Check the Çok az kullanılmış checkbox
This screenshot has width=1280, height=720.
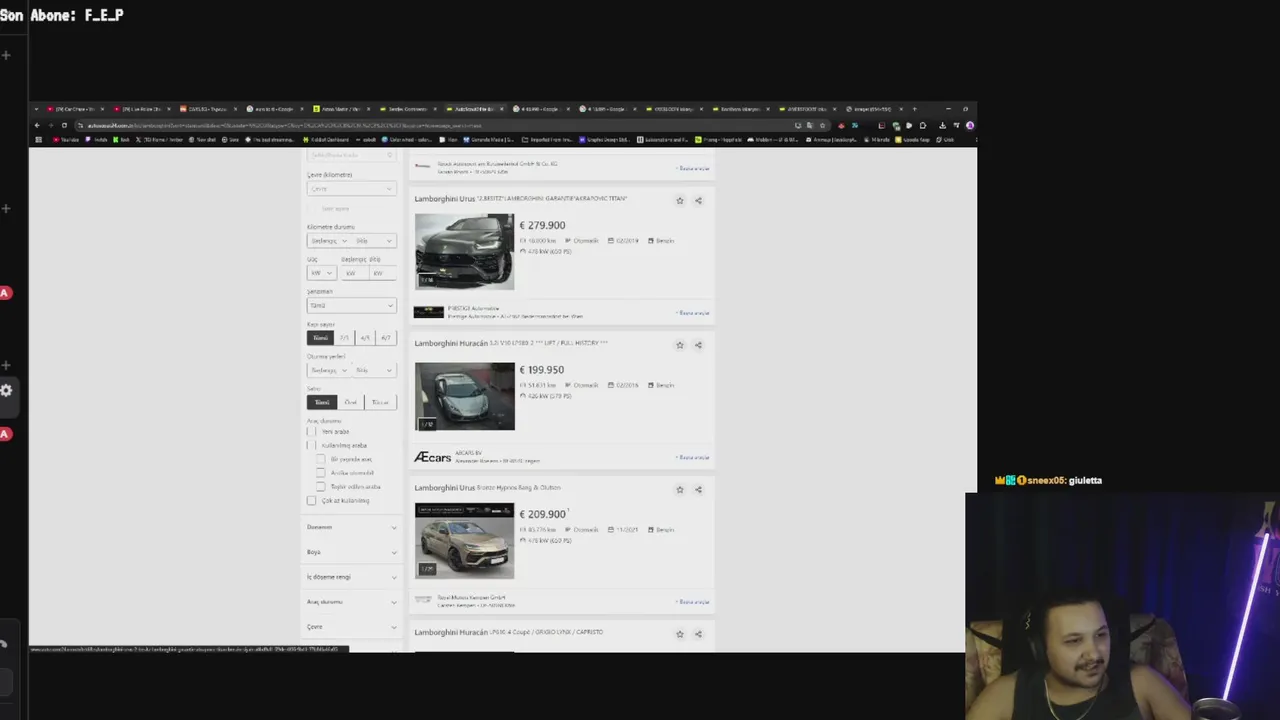coord(311,500)
